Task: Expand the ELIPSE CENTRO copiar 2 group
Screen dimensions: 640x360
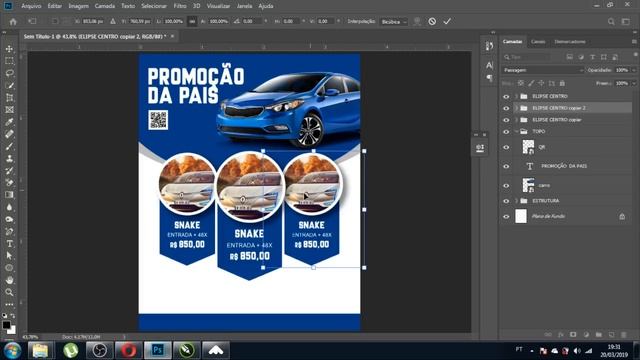Action: point(516,108)
